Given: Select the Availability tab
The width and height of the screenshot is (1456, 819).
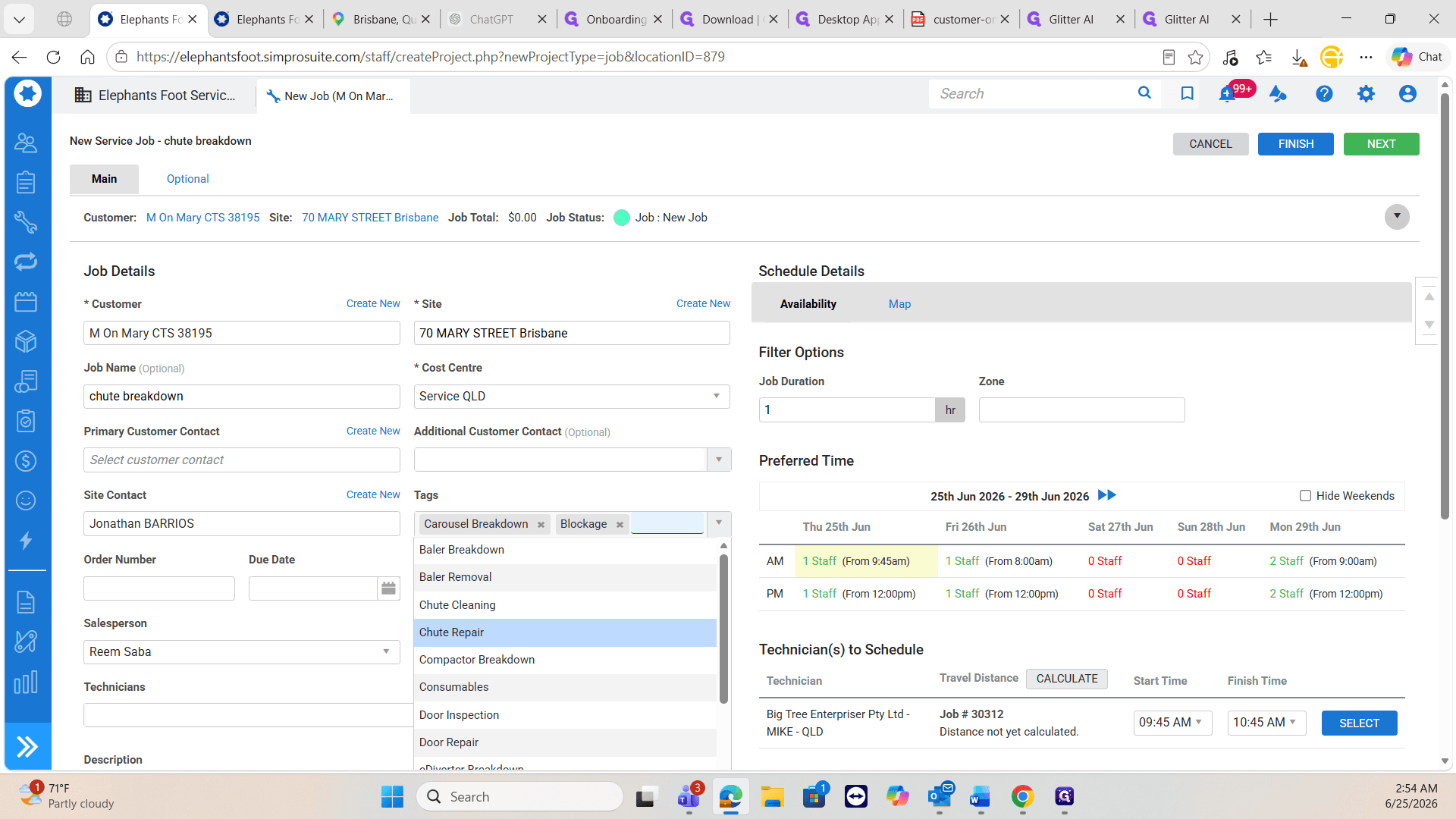Looking at the screenshot, I should pyautogui.click(x=808, y=304).
